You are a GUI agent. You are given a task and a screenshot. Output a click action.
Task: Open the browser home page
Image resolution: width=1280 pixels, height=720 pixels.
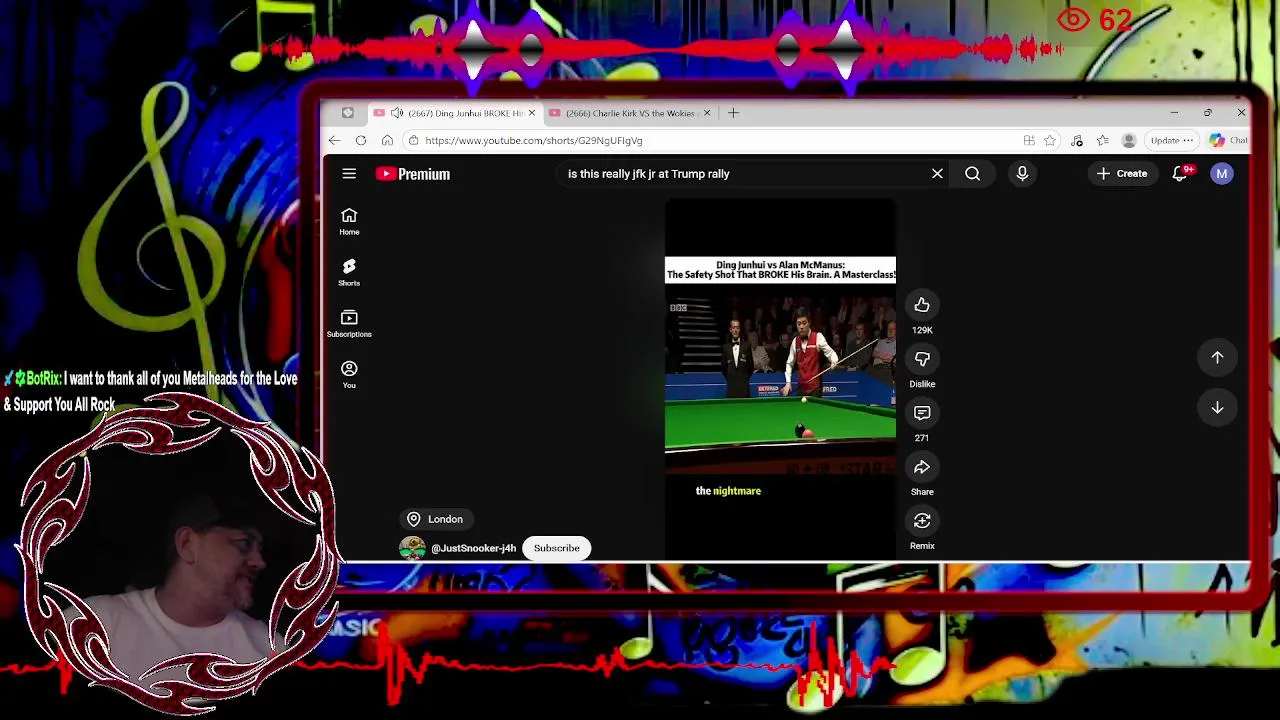click(388, 141)
